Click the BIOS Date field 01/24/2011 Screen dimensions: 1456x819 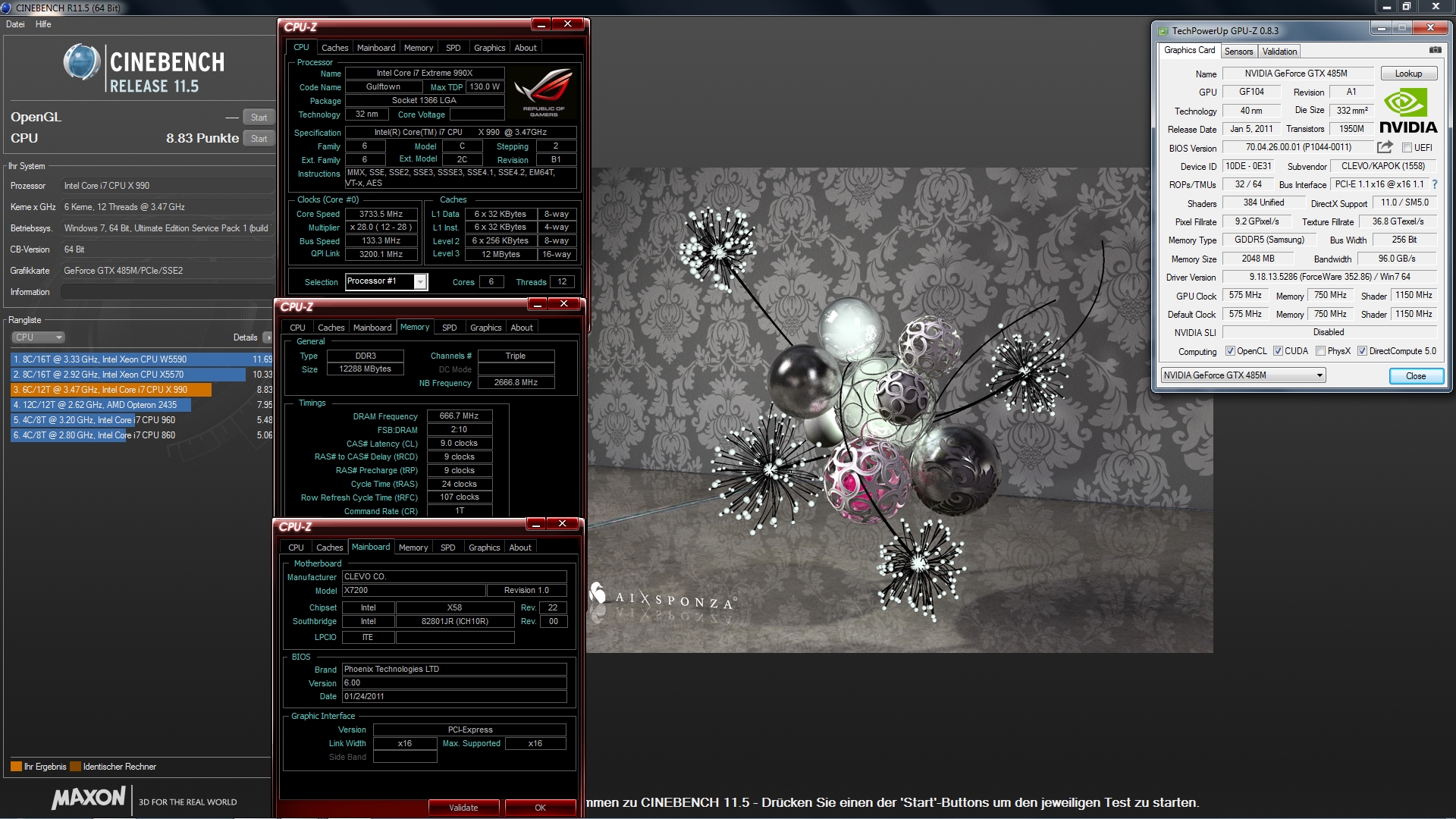click(454, 696)
